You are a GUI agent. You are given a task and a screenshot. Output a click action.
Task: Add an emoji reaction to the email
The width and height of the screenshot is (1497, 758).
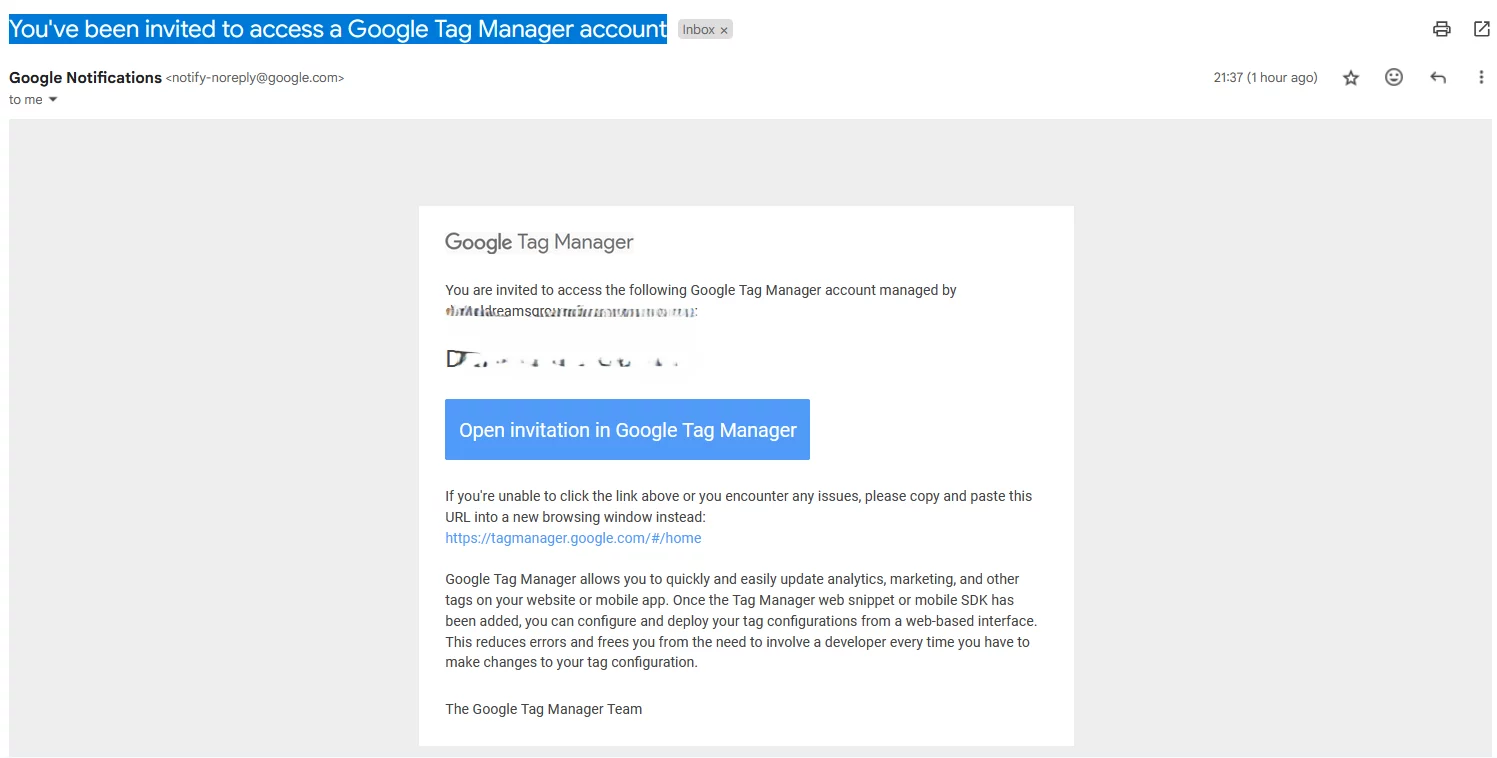pyautogui.click(x=1394, y=77)
